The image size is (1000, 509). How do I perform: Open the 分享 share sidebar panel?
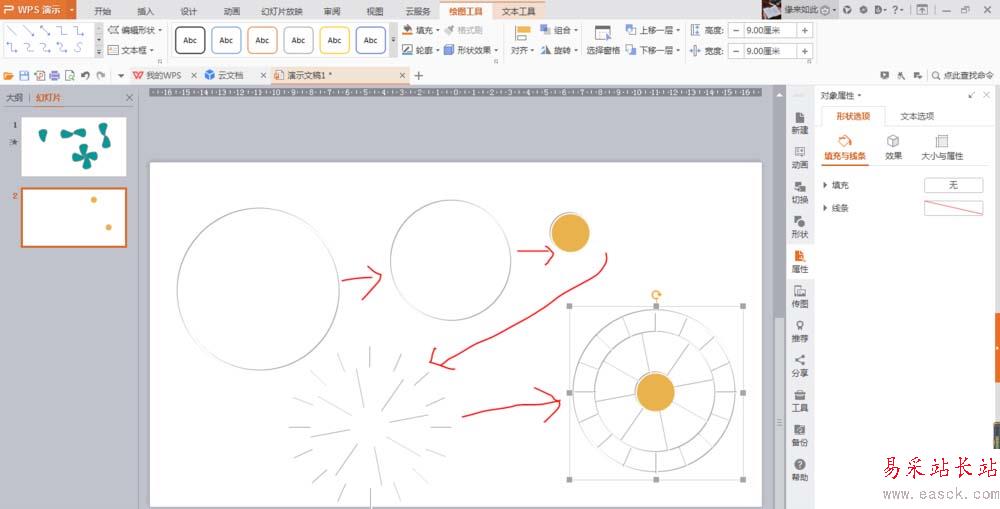pos(800,366)
